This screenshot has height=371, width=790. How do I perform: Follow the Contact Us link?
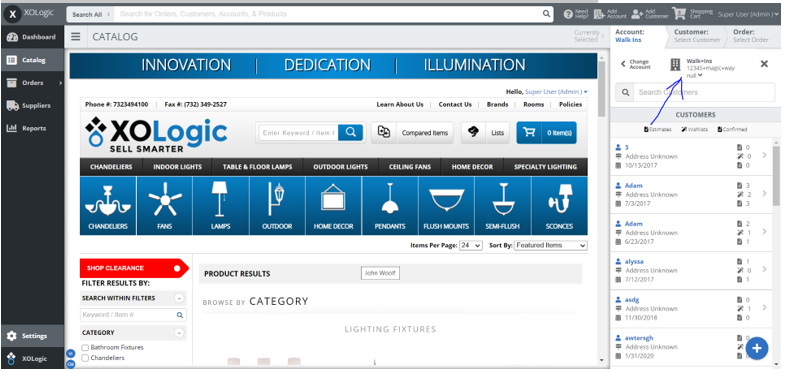(x=455, y=104)
